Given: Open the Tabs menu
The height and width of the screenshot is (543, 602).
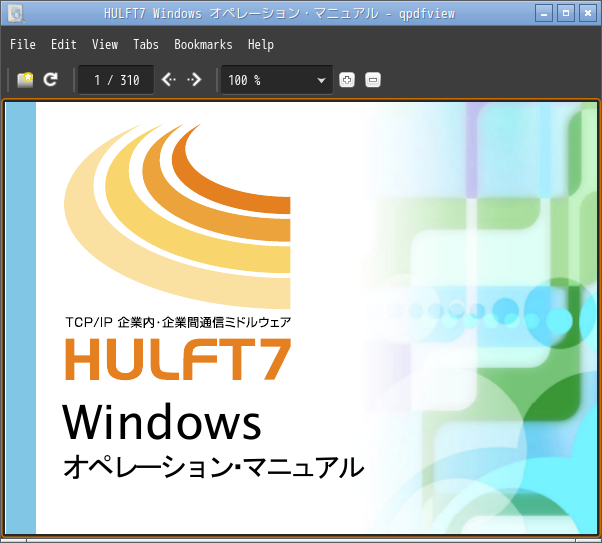Looking at the screenshot, I should click(x=146, y=45).
